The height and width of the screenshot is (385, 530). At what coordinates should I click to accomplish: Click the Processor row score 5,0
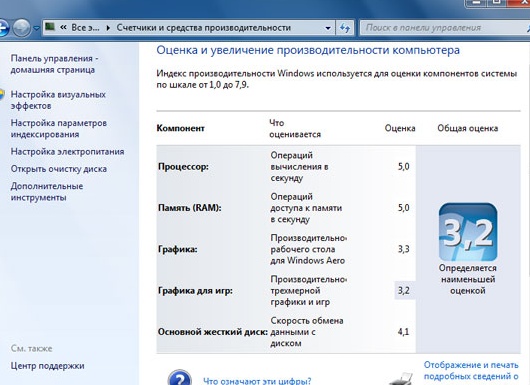point(404,166)
